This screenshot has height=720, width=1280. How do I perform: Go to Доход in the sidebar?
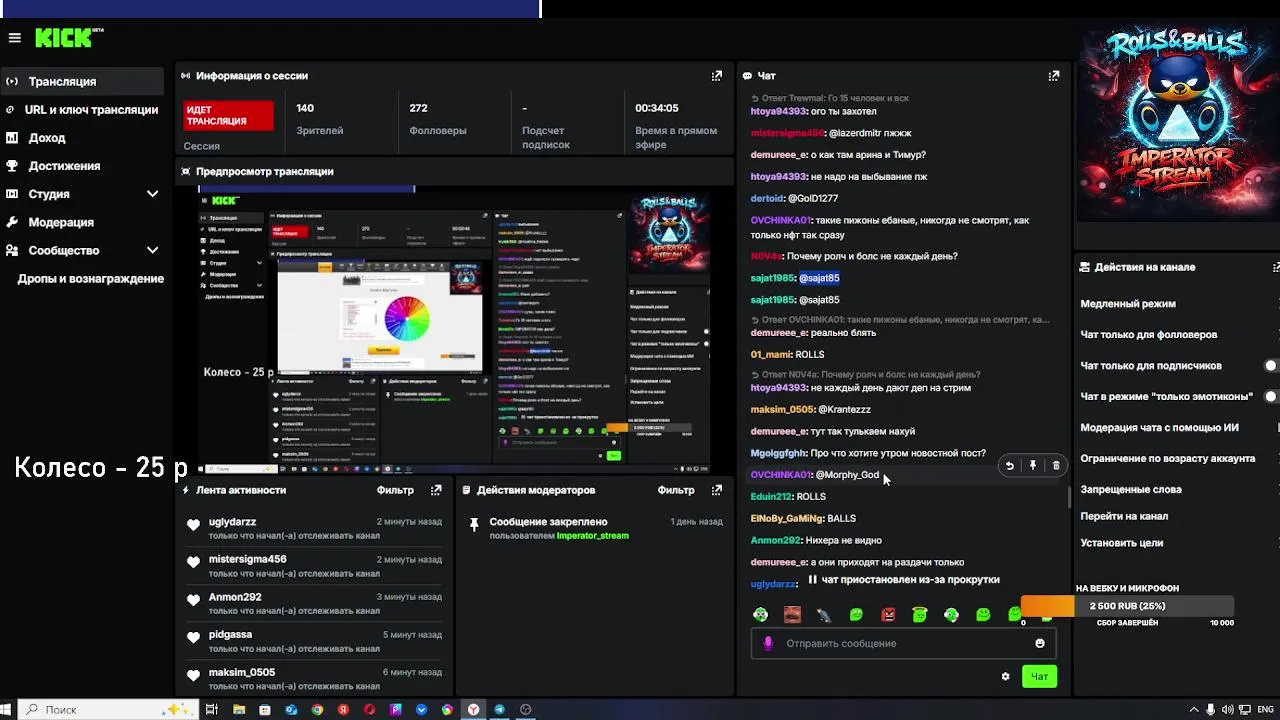pos(82,138)
